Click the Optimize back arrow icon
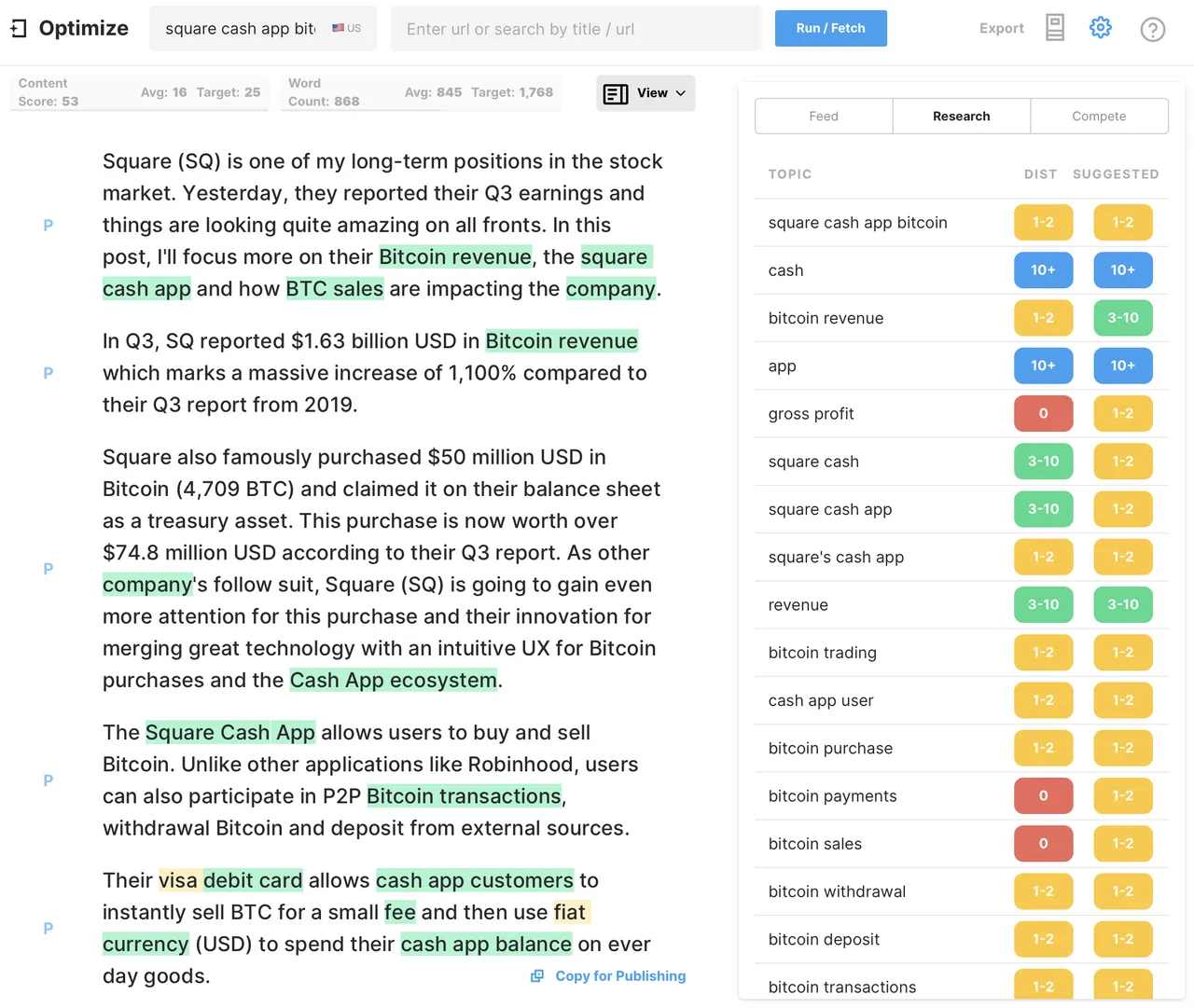Screen dimensions: 1194x1008 coord(19,29)
